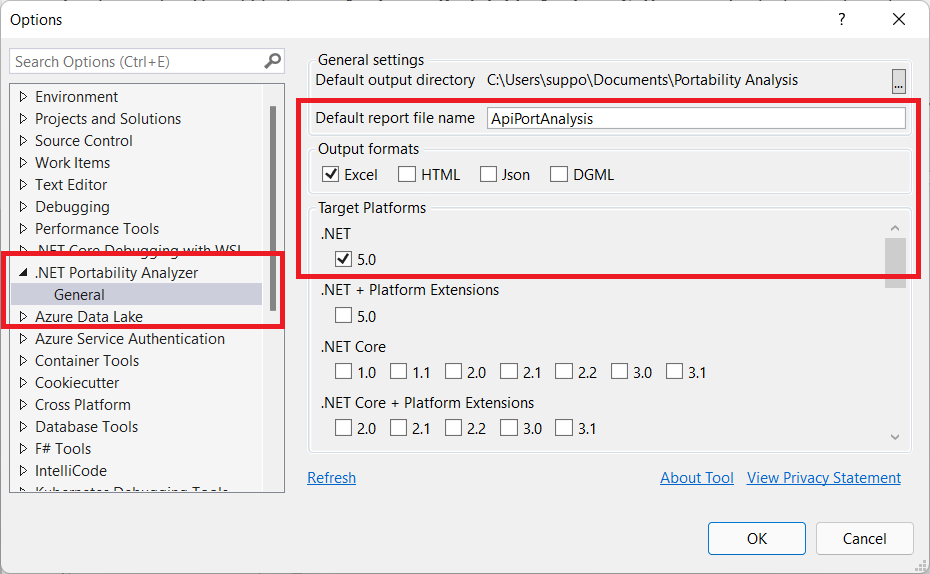Check .NET + Platform Extensions 5.0
This screenshot has height=574, width=930.
point(343,315)
